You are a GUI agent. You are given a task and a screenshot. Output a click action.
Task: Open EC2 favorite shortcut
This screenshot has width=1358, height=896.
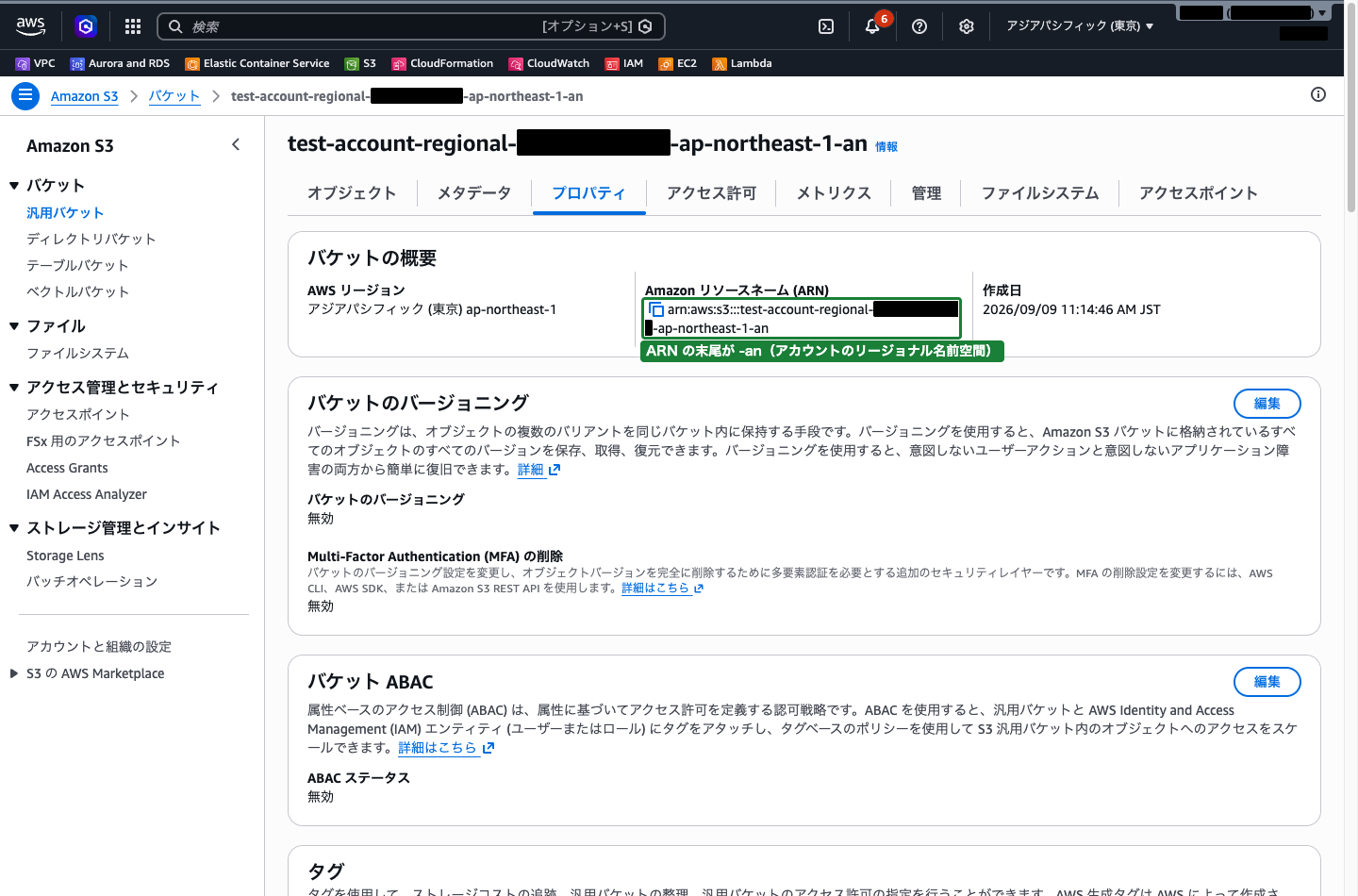(x=678, y=63)
